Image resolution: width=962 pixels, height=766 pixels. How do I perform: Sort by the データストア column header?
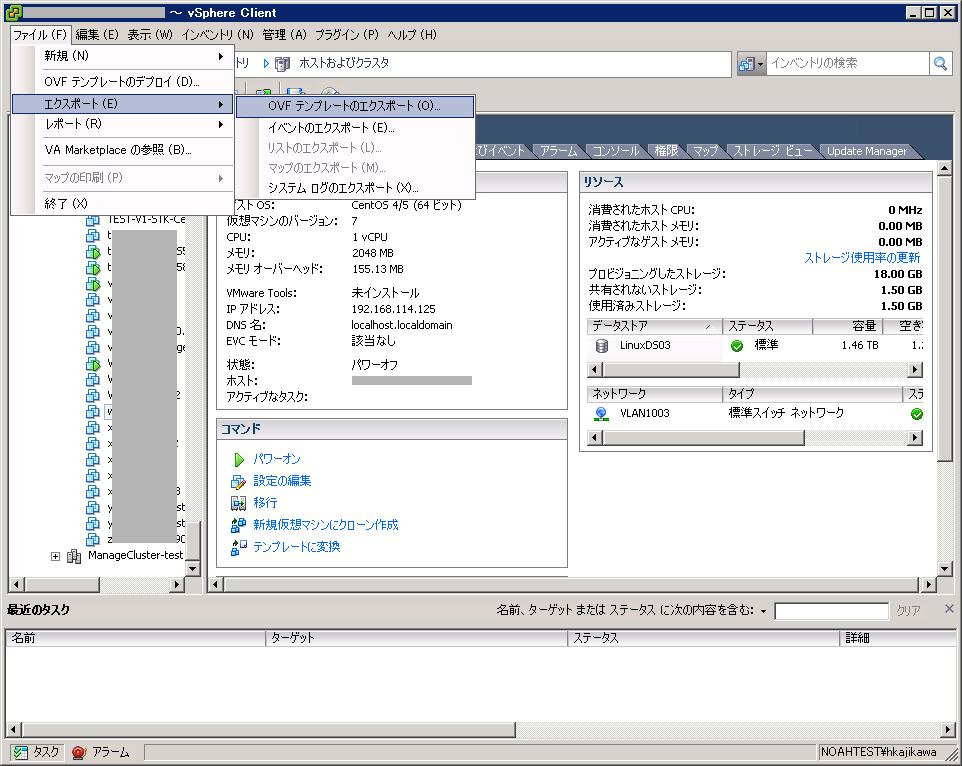(654, 326)
